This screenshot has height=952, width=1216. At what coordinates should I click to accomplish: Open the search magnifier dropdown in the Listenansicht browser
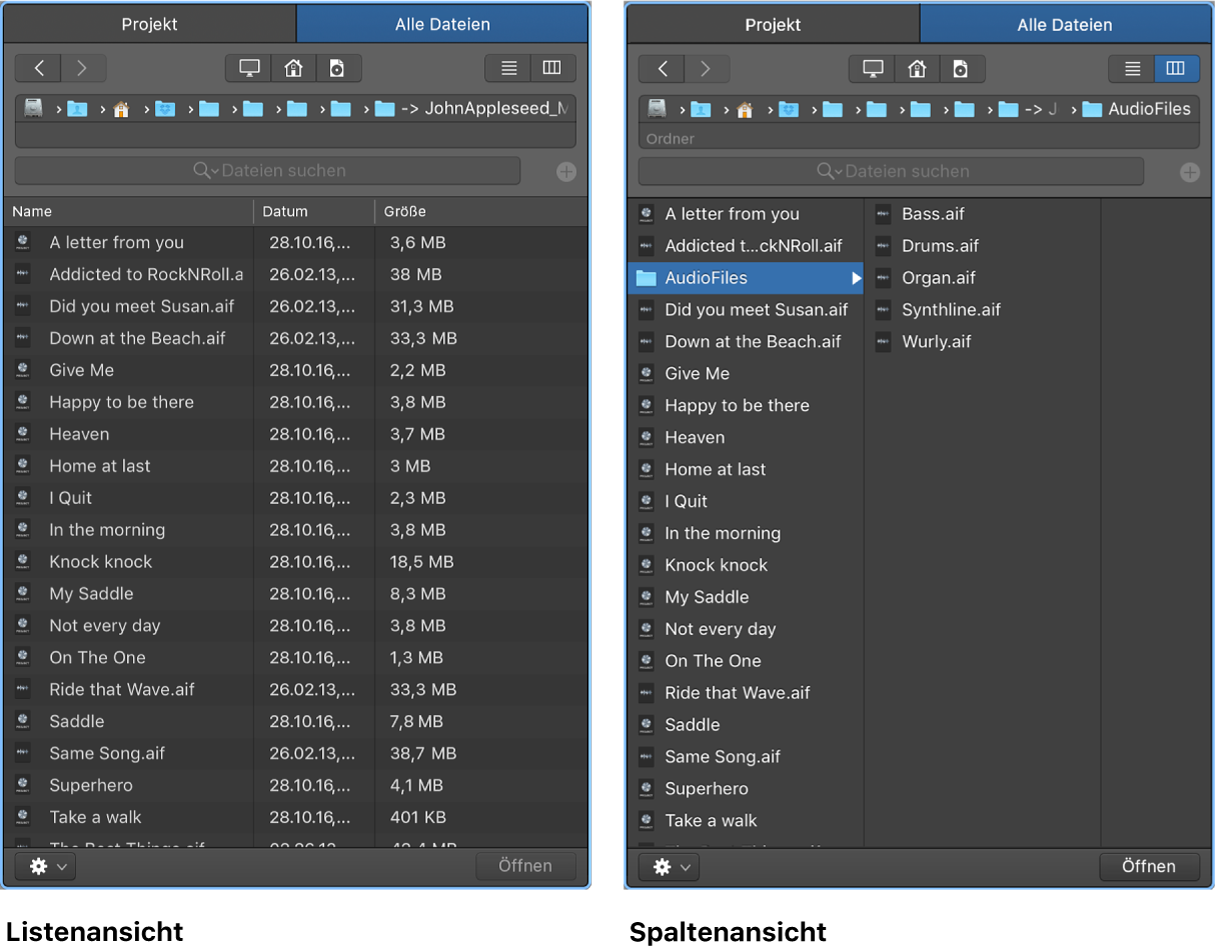pyautogui.click(x=205, y=171)
